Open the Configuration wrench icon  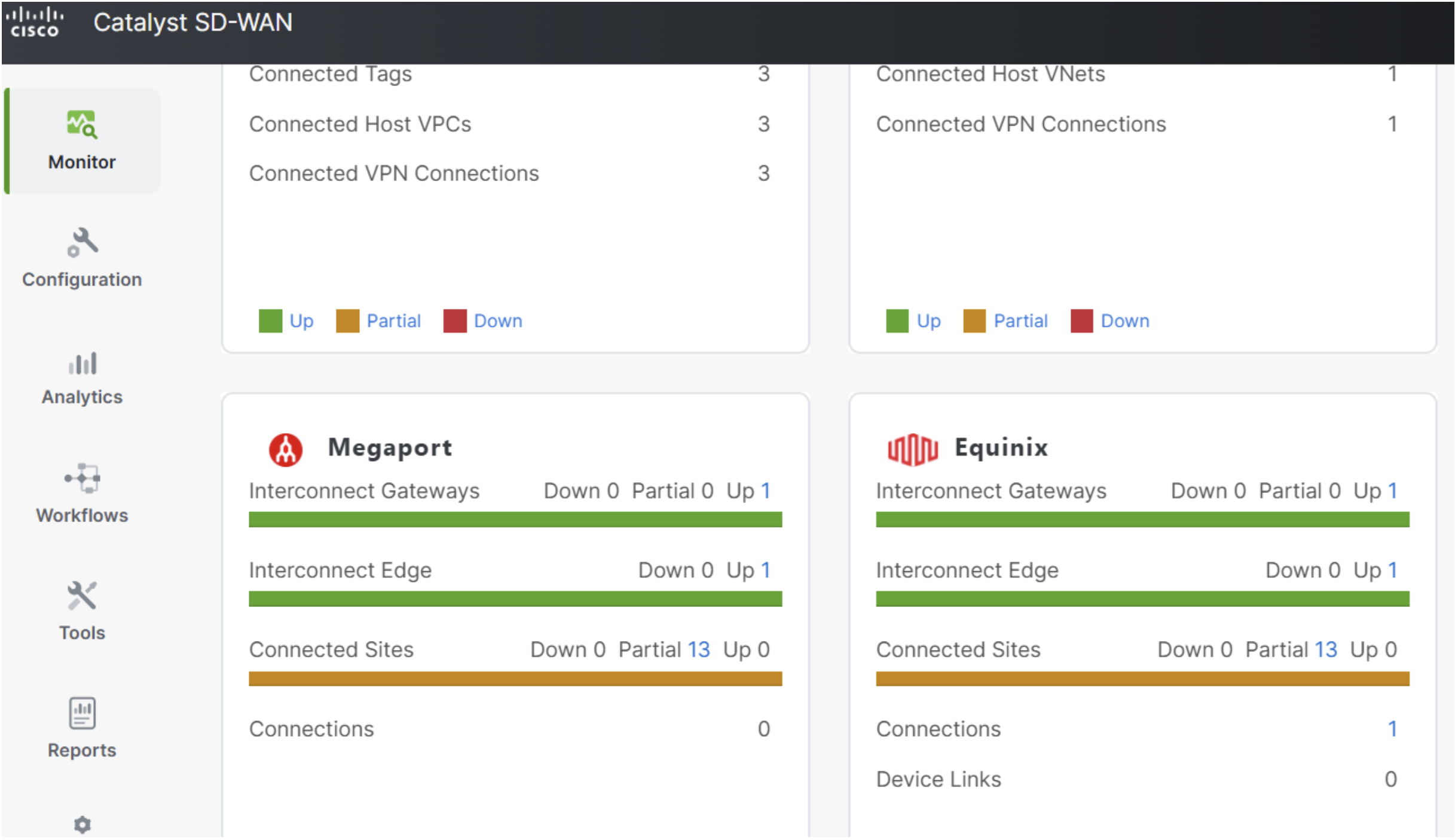coord(82,242)
